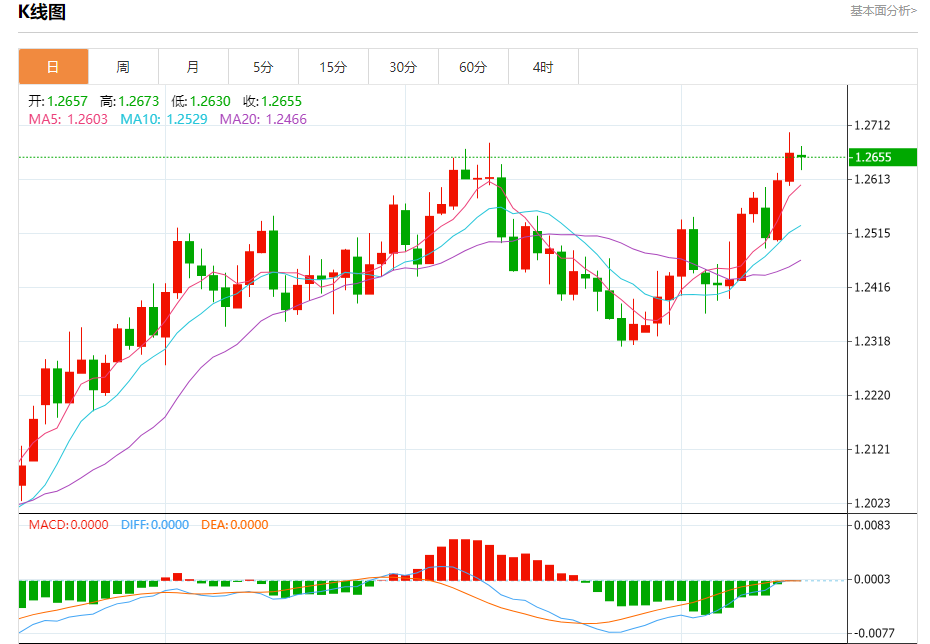Click the 1.2121 price axis label
This screenshot has width=930, height=644.
[872, 449]
